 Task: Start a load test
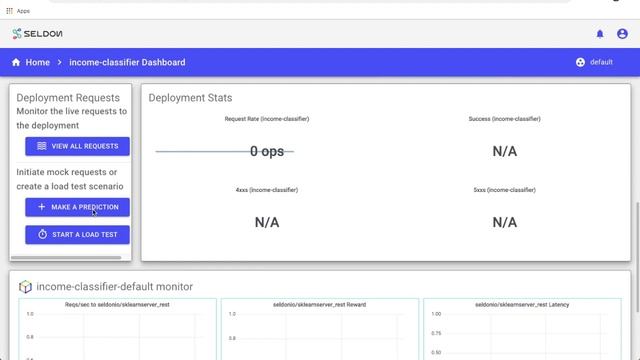click(x=78, y=235)
